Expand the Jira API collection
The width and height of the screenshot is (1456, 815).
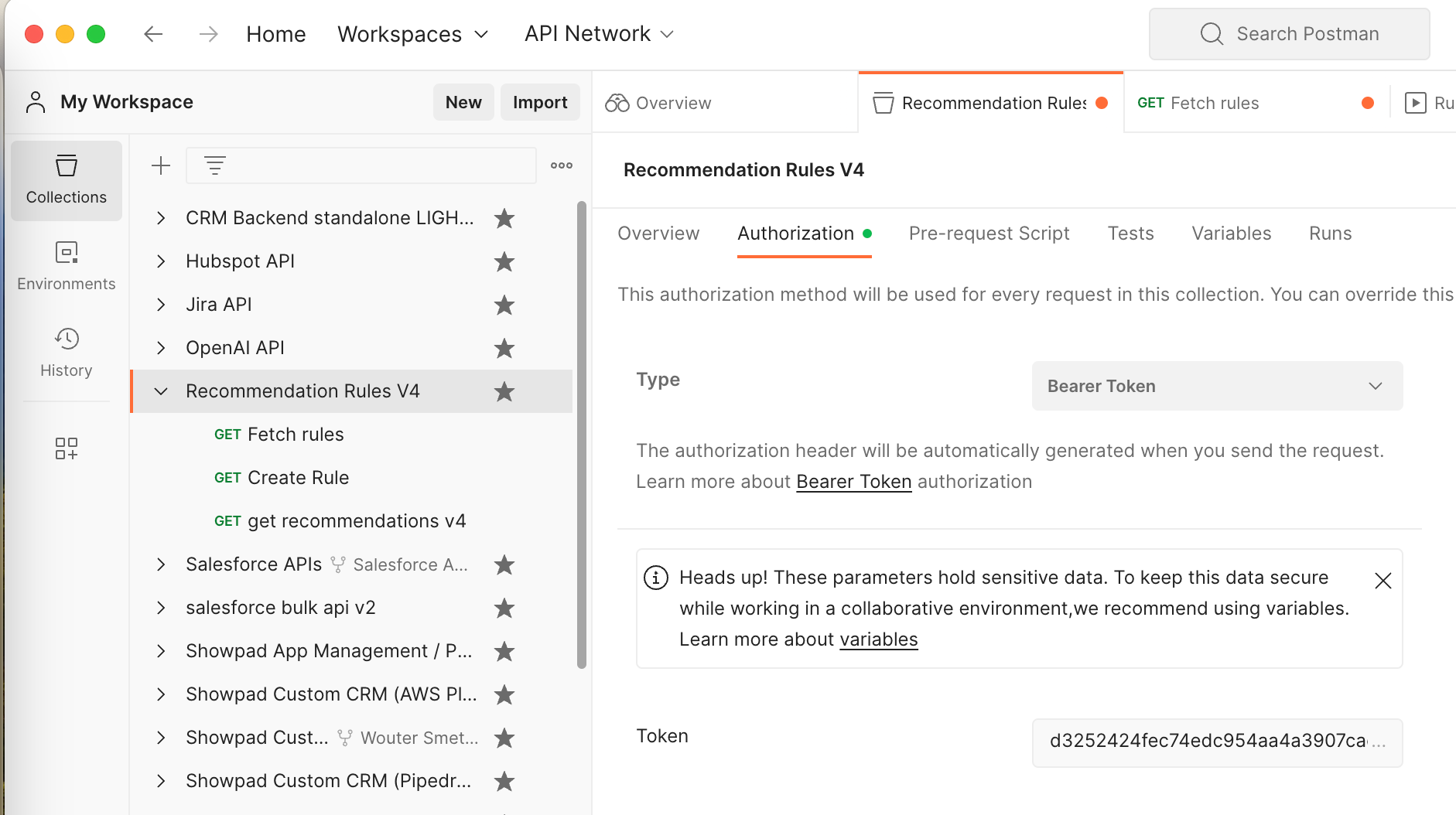(161, 305)
